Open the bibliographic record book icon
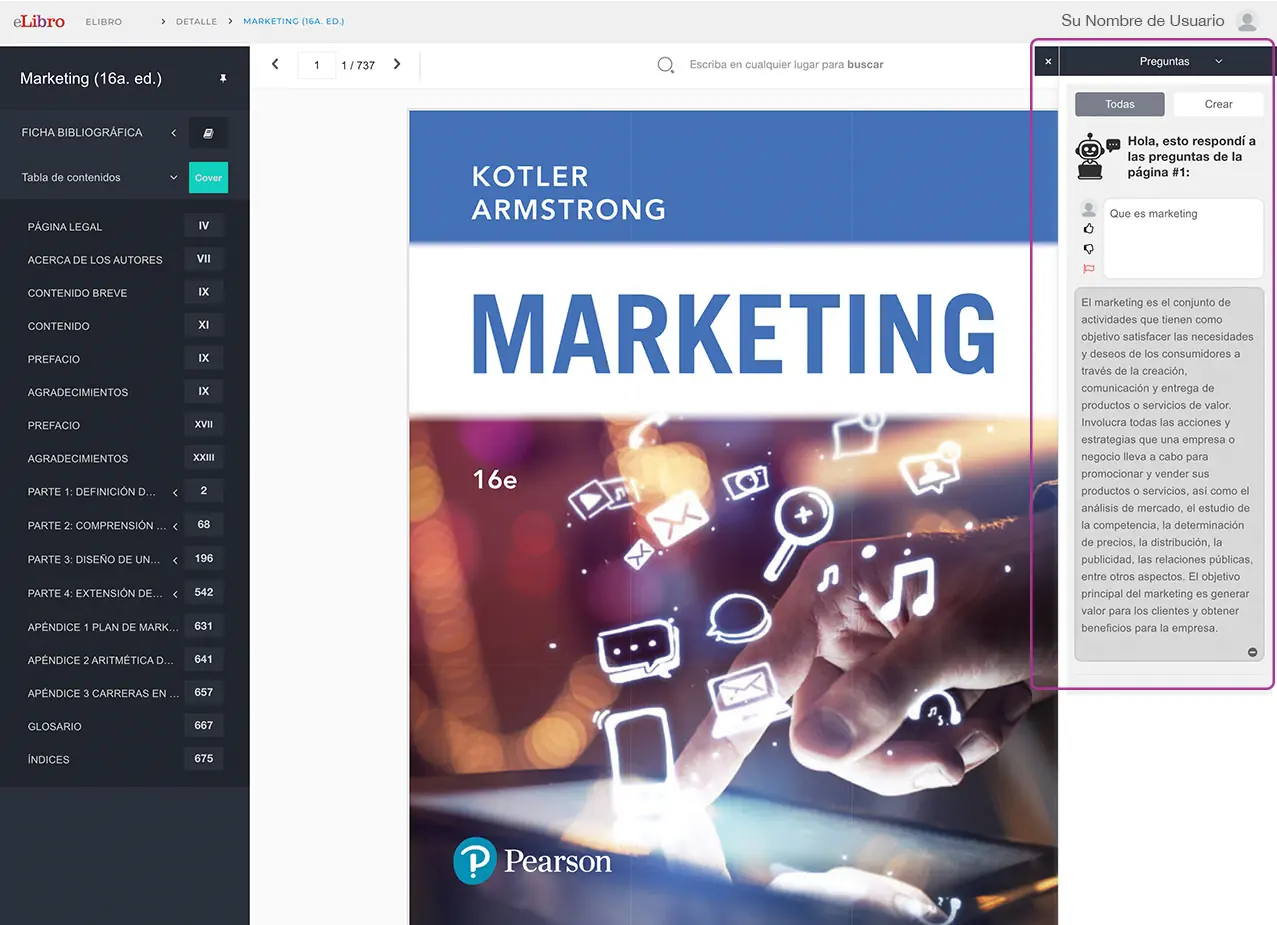Screen dimensions: 1277x925 point(208,133)
